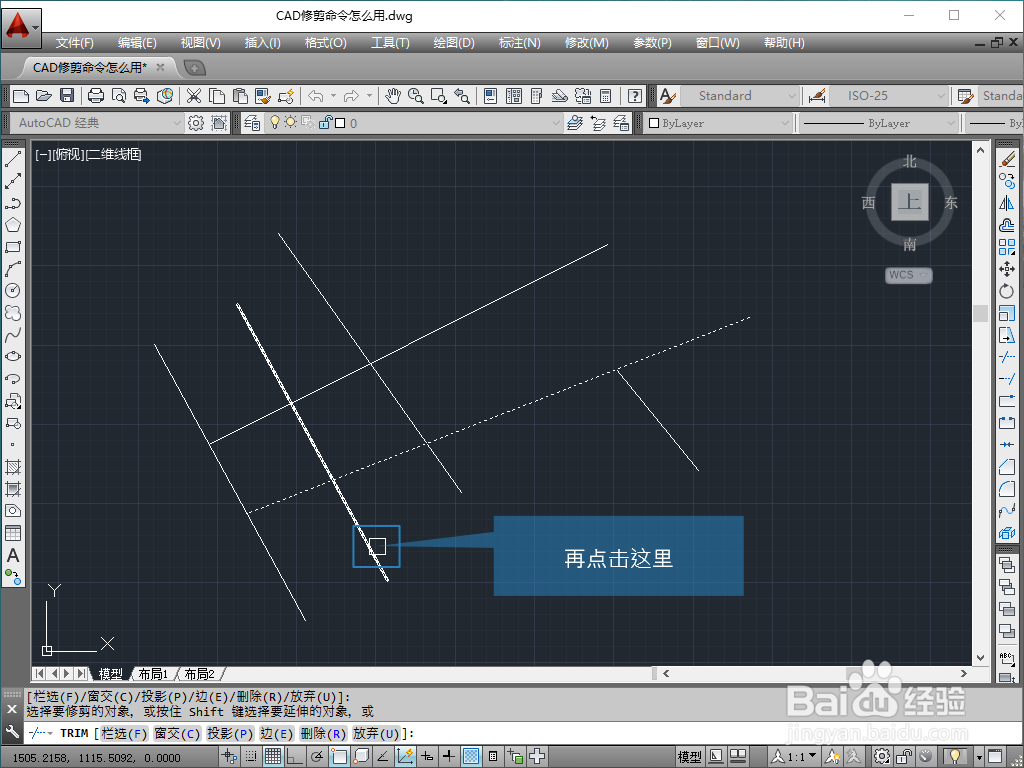The height and width of the screenshot is (768, 1024).
Task: Choose 放弃(U) option in command line
Action: tap(376, 733)
